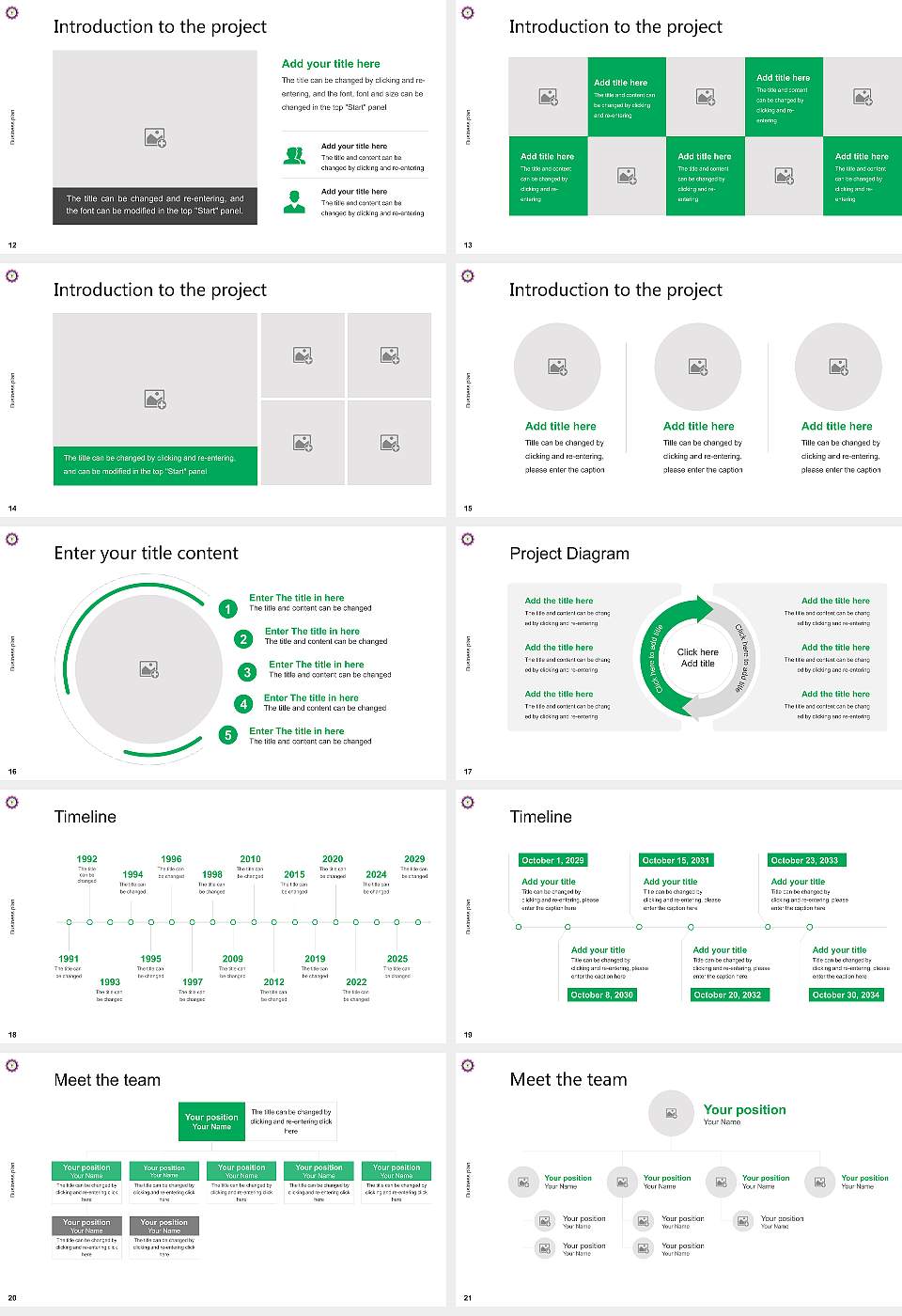Click the large image placeholder on slide 14
Viewport: 902px width, 1316px height.
pos(153,398)
